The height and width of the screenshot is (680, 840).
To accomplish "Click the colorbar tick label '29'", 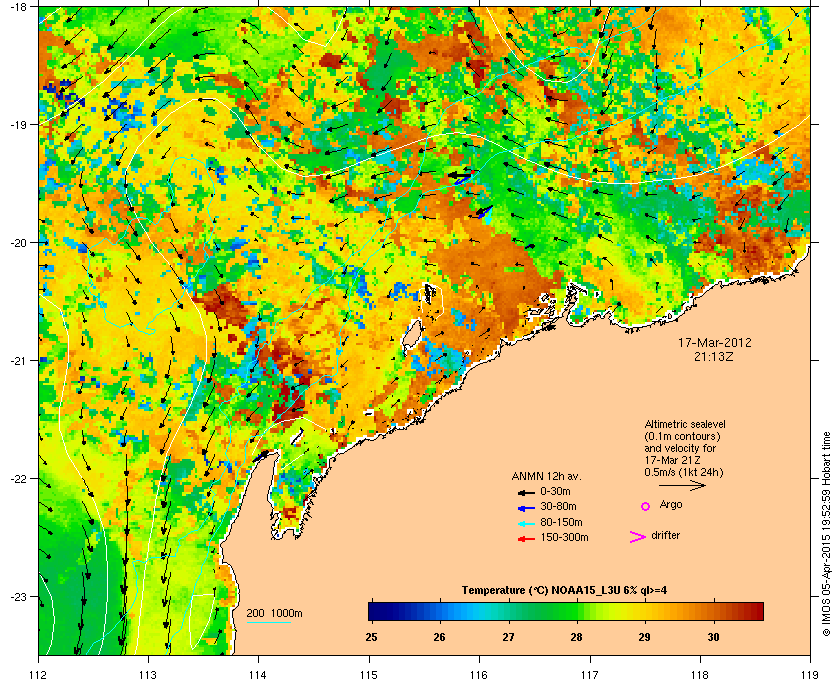I will point(644,638).
